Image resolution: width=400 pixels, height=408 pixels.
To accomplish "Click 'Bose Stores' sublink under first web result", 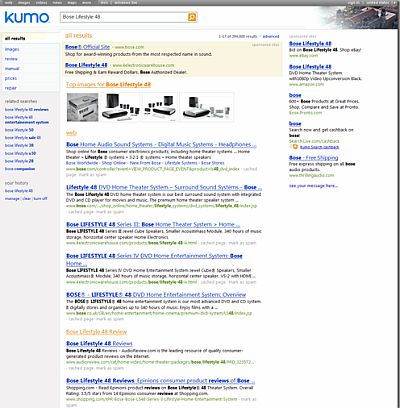I will 213,163.
